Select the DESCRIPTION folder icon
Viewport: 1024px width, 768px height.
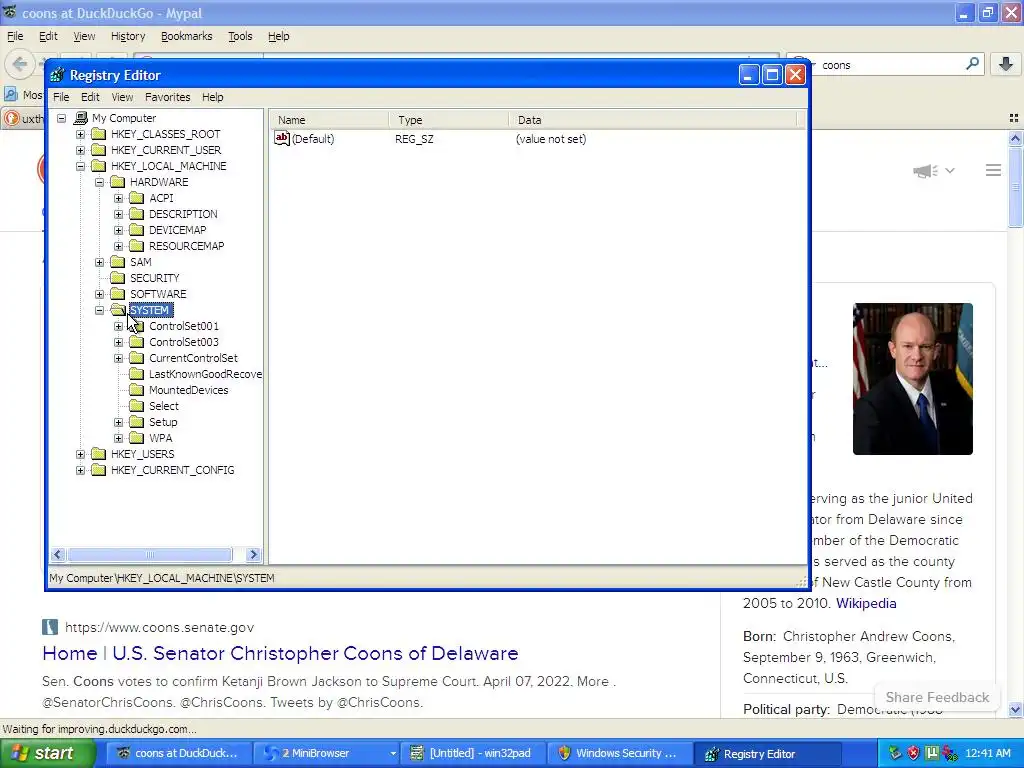click(136, 214)
